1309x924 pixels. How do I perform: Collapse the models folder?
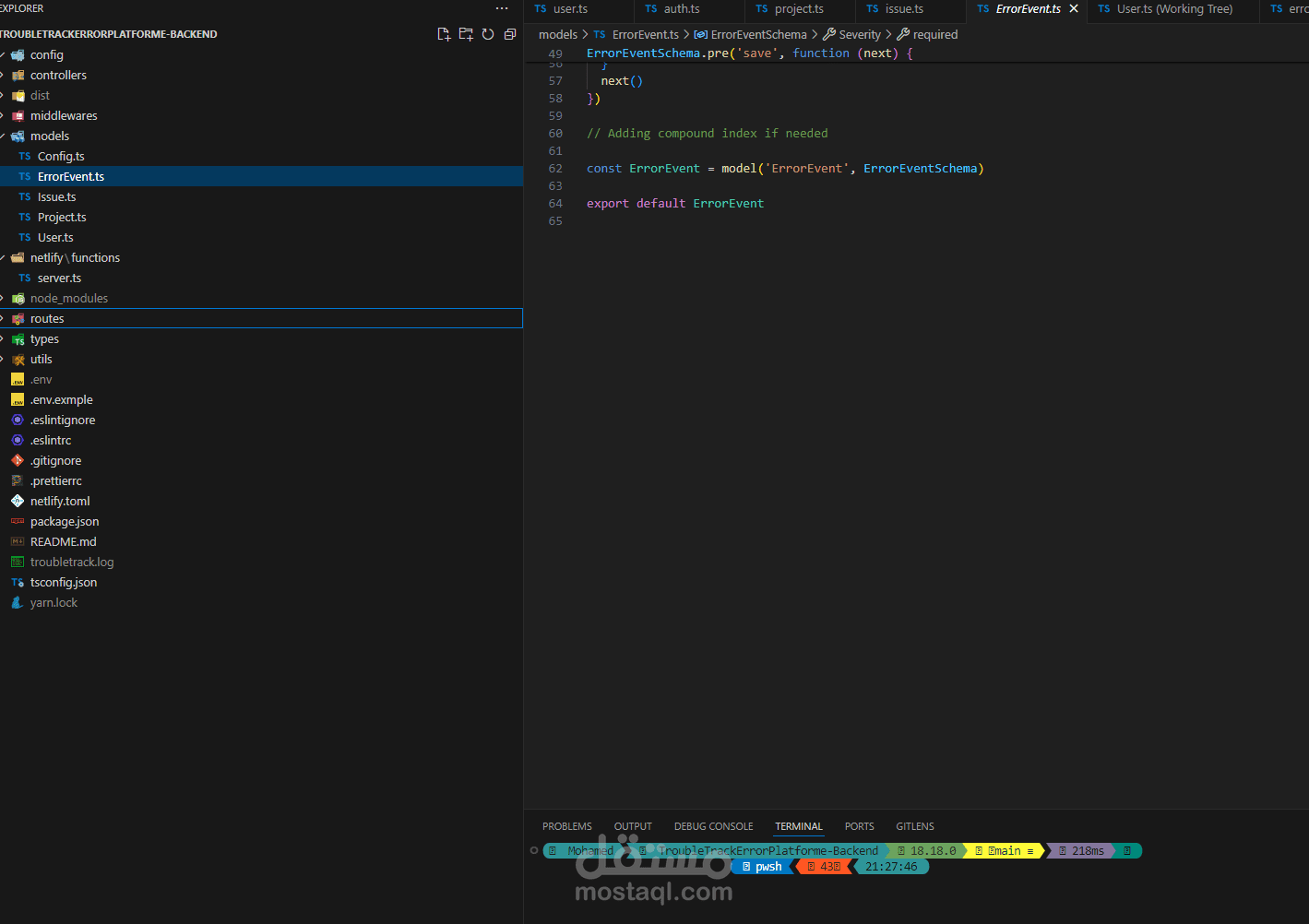(261, 136)
